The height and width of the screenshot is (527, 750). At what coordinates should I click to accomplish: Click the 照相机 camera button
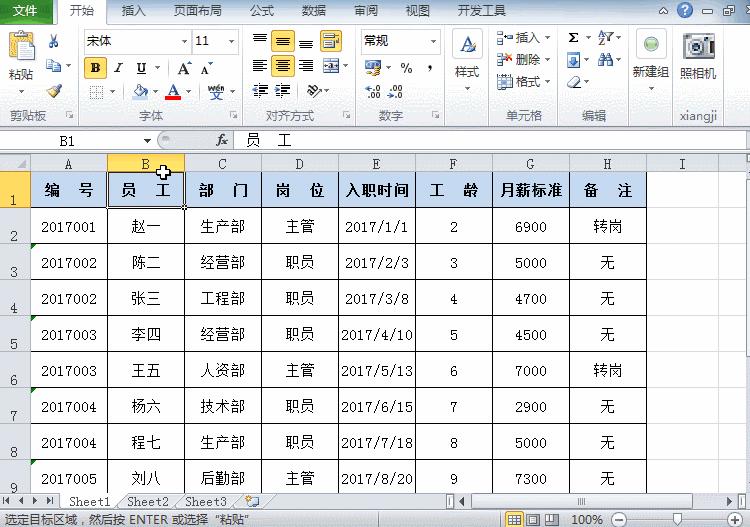pos(698,56)
